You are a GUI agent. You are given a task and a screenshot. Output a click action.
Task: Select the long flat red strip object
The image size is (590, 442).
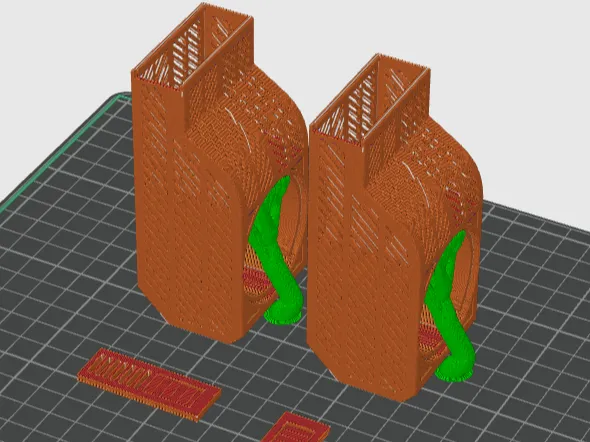coord(149,384)
